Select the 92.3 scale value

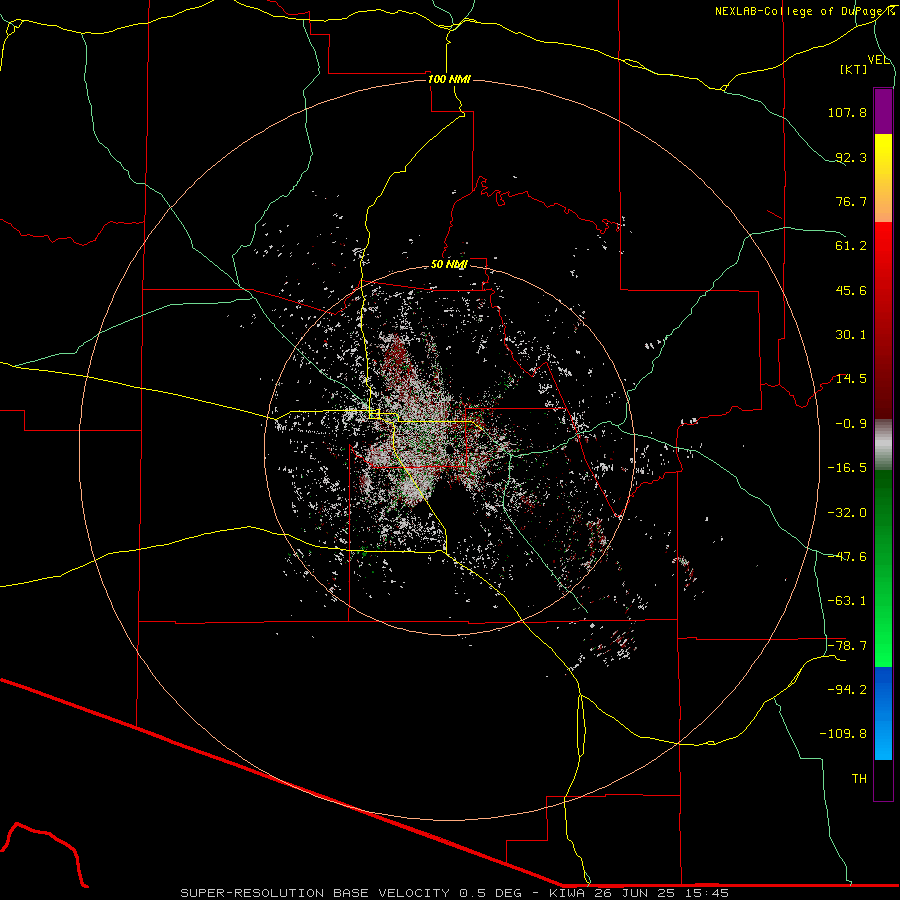click(851, 157)
